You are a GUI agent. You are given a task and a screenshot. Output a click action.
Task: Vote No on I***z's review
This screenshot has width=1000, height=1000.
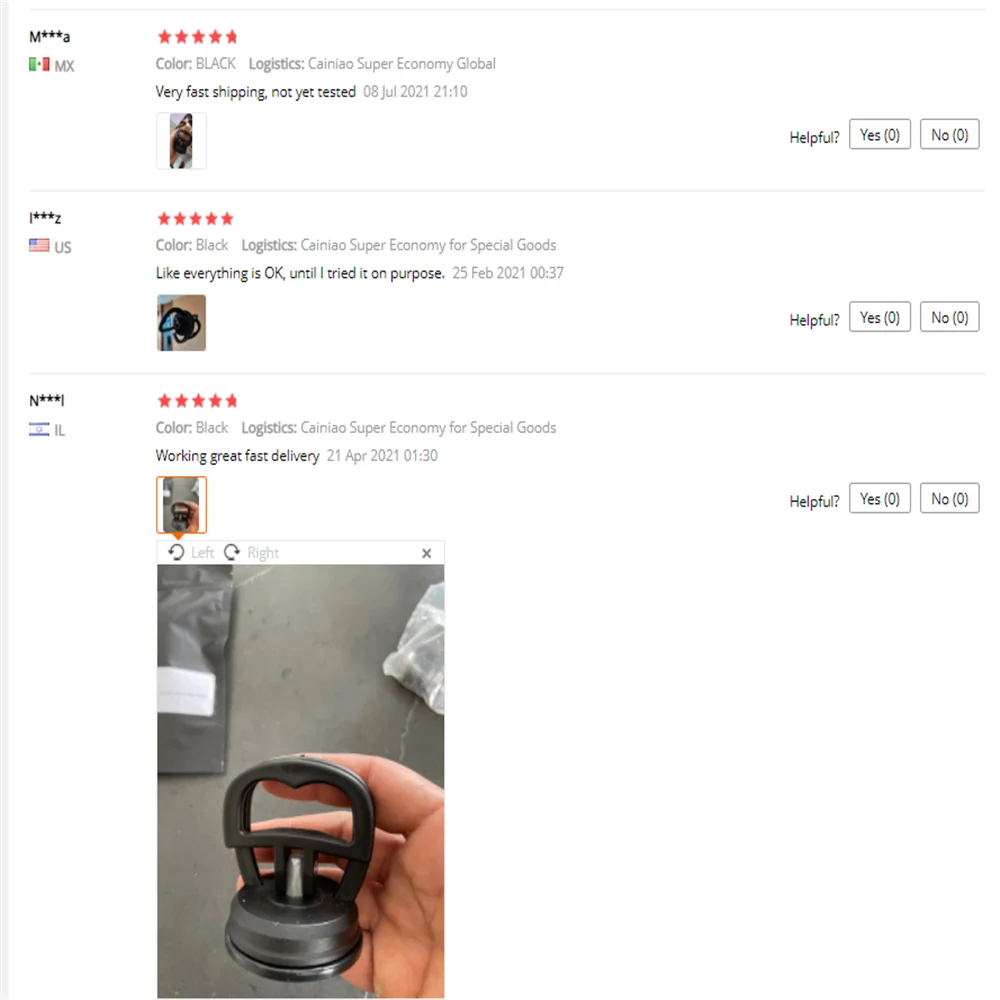(949, 317)
